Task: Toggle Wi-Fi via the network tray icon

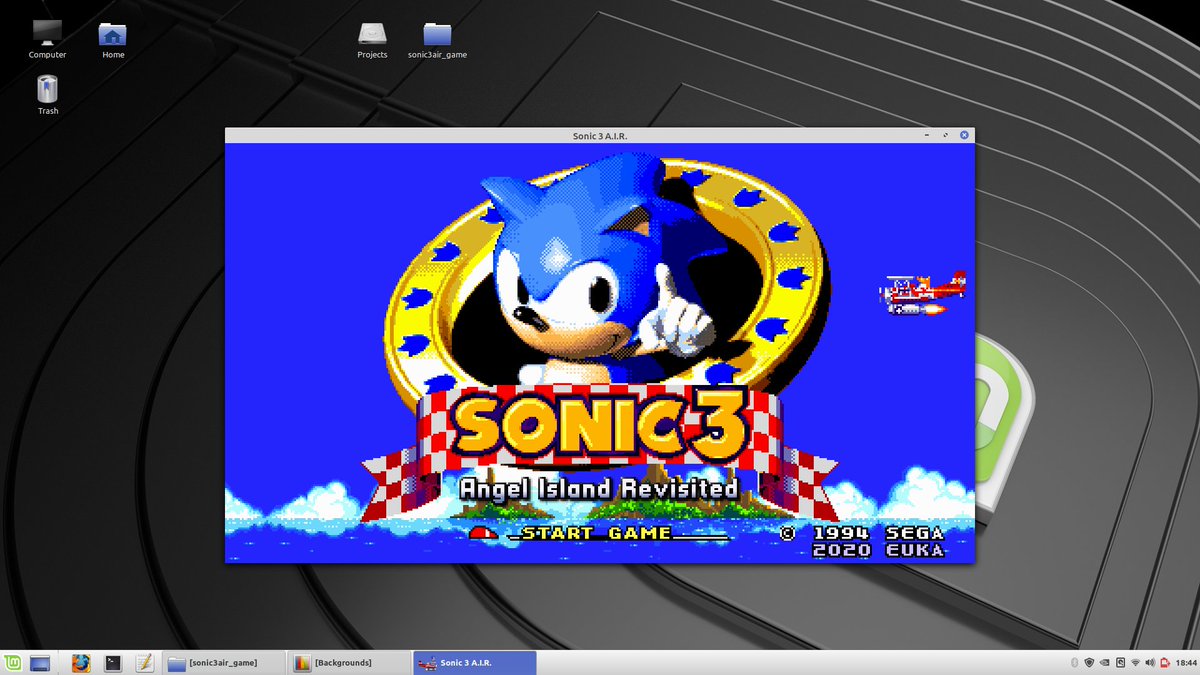Action: point(1135,662)
